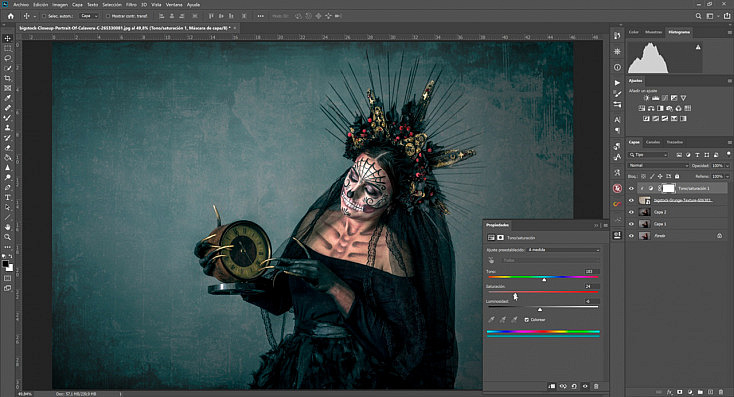Click reset adjustment icon in Propiedades panel

(x=574, y=386)
